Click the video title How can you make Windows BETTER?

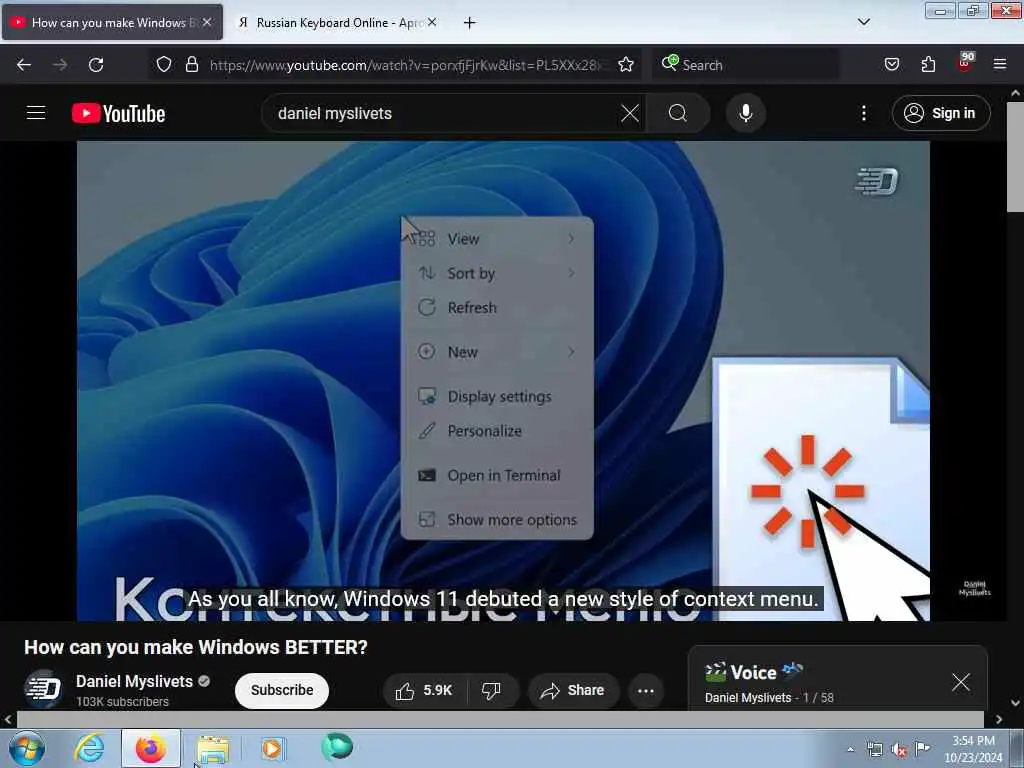point(196,647)
